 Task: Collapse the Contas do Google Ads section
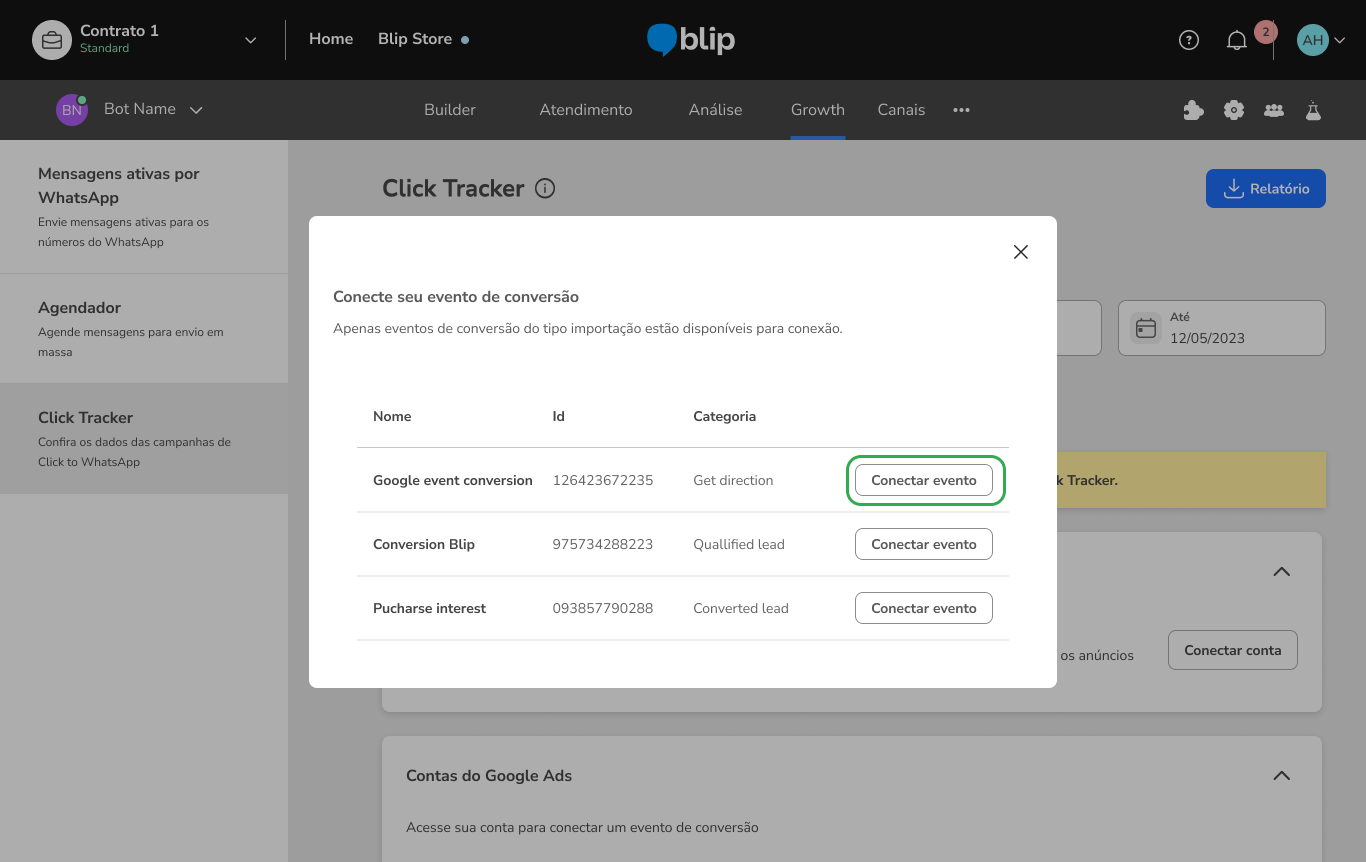tap(1281, 776)
